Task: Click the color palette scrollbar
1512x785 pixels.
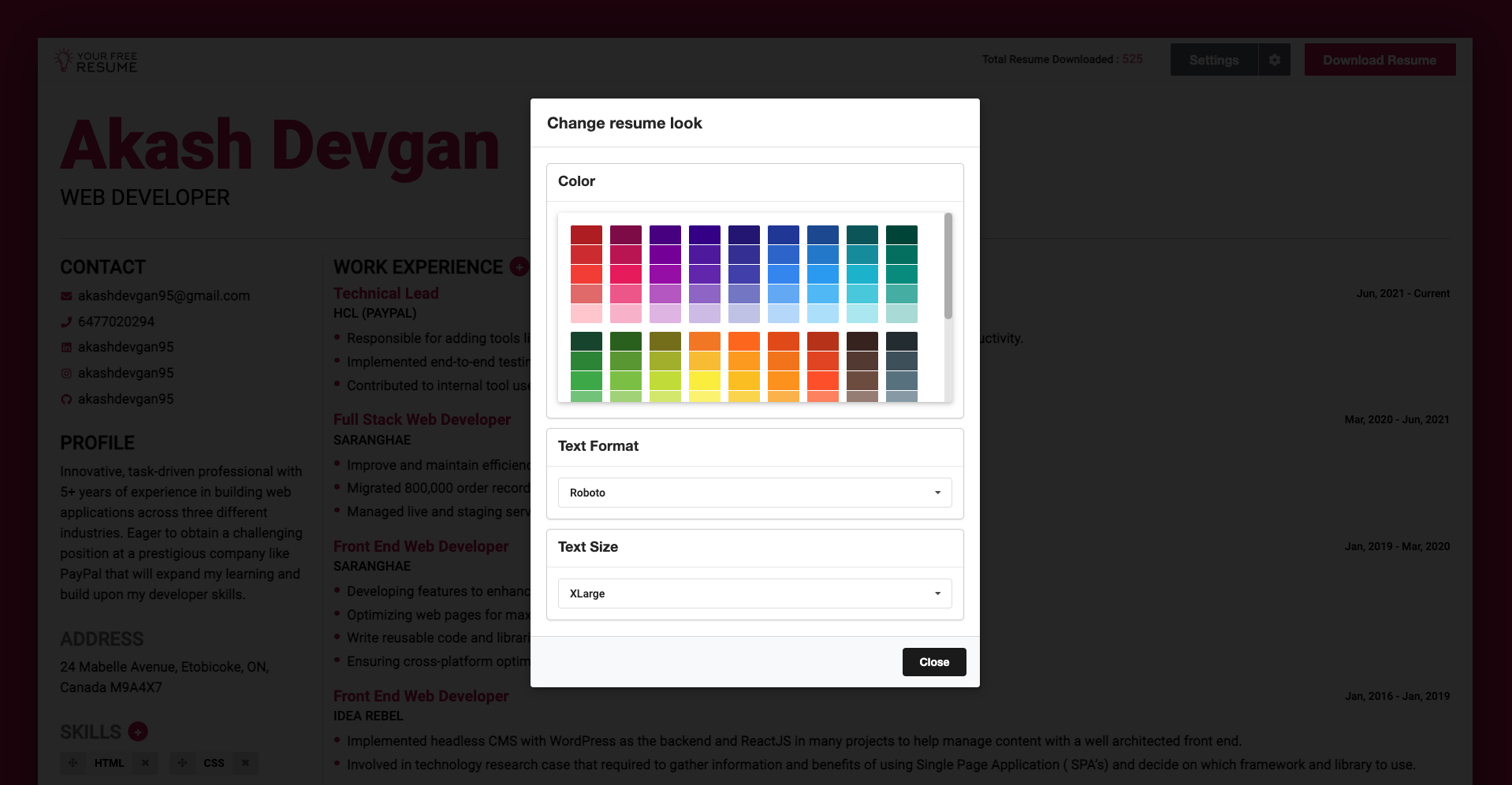Action: 948,266
